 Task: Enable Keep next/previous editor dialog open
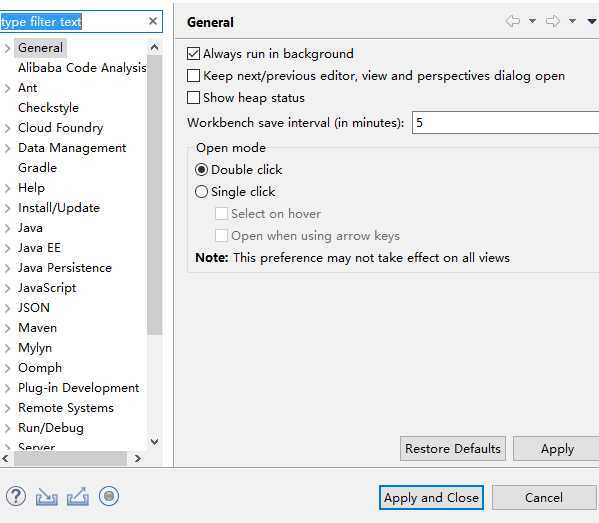[193, 76]
